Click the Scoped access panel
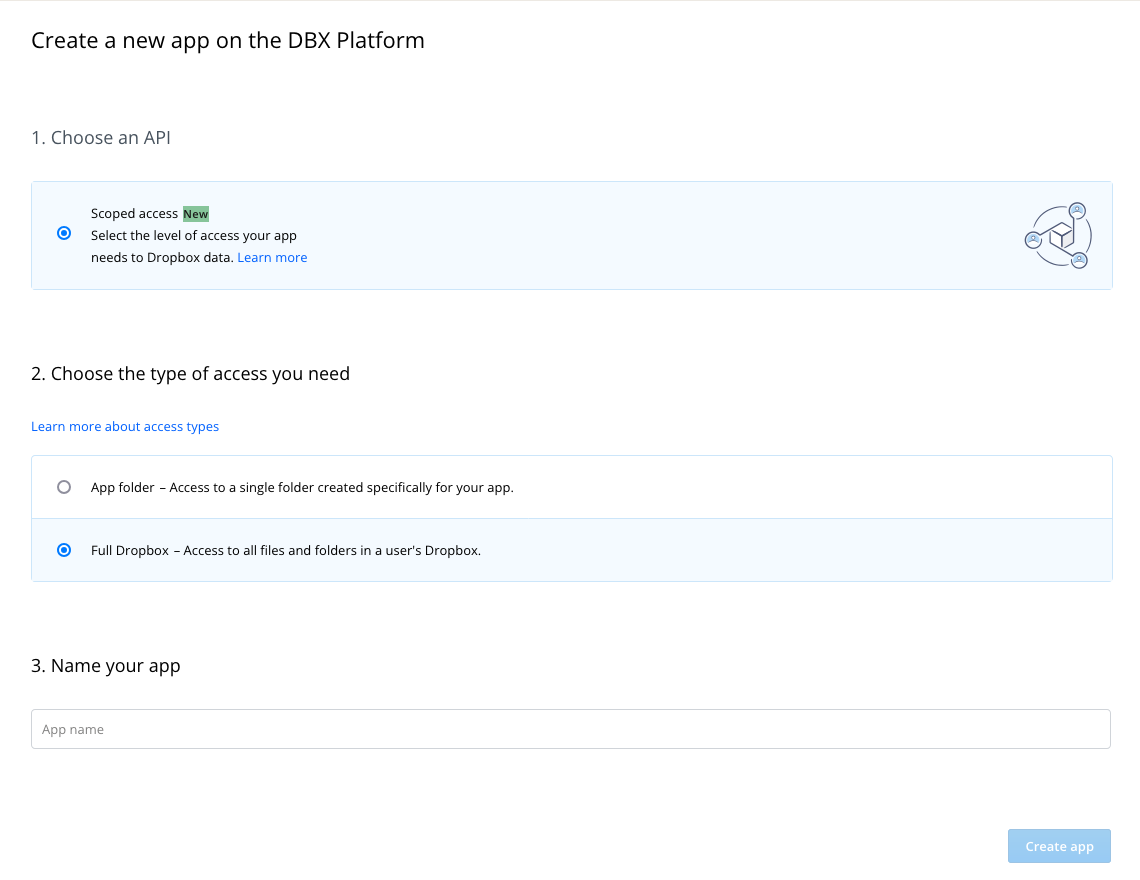Viewport: 1140px width, 880px height. point(571,236)
